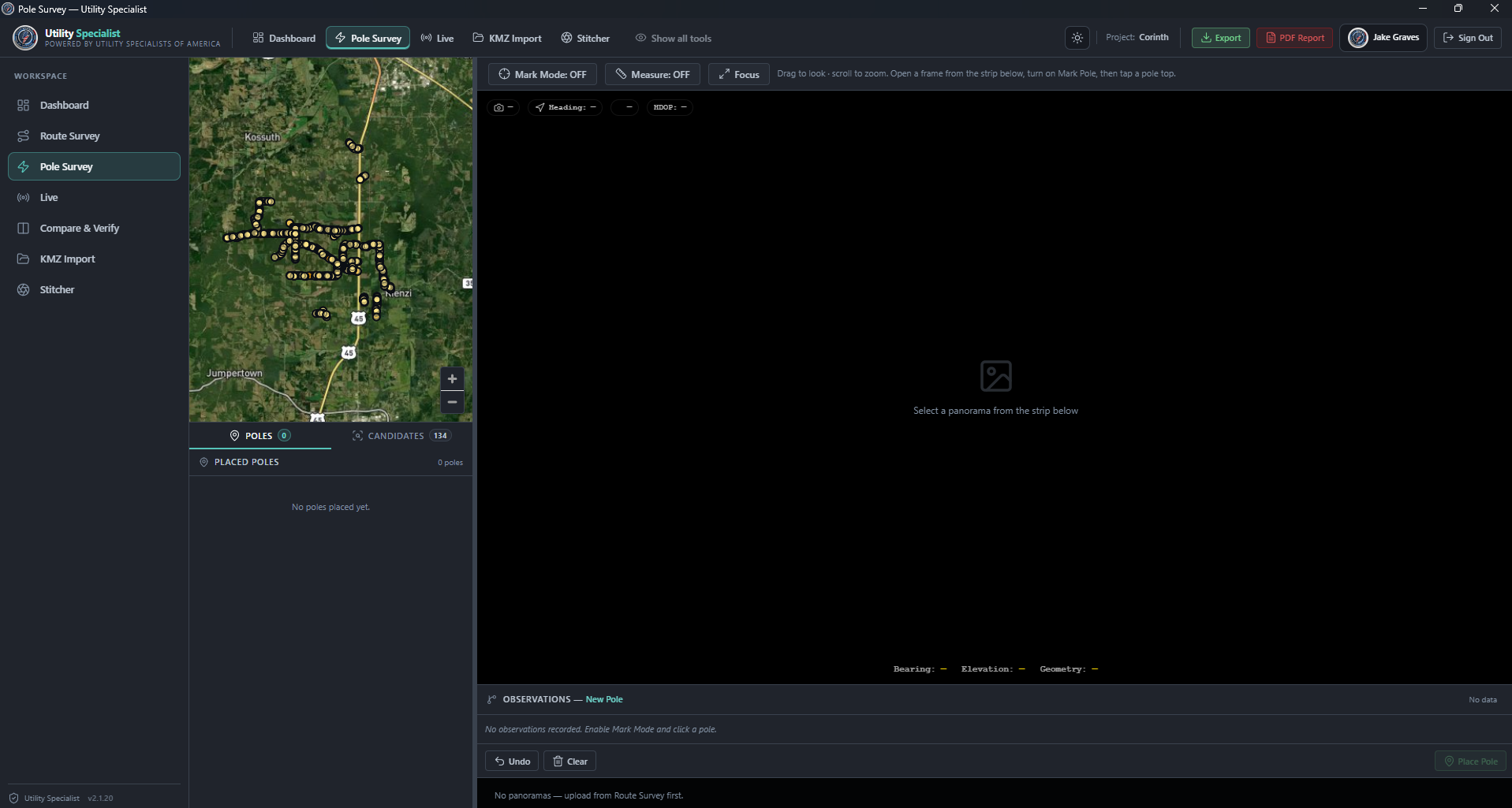
Task: Open the Jake Graves user profile
Action: (1383, 38)
